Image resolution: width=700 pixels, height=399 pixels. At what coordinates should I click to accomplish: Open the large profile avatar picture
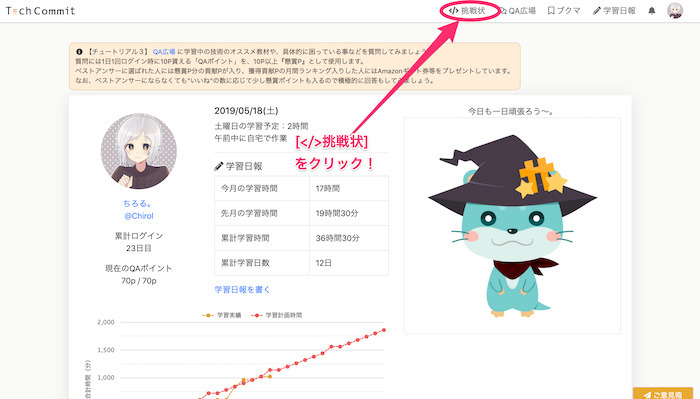point(139,151)
